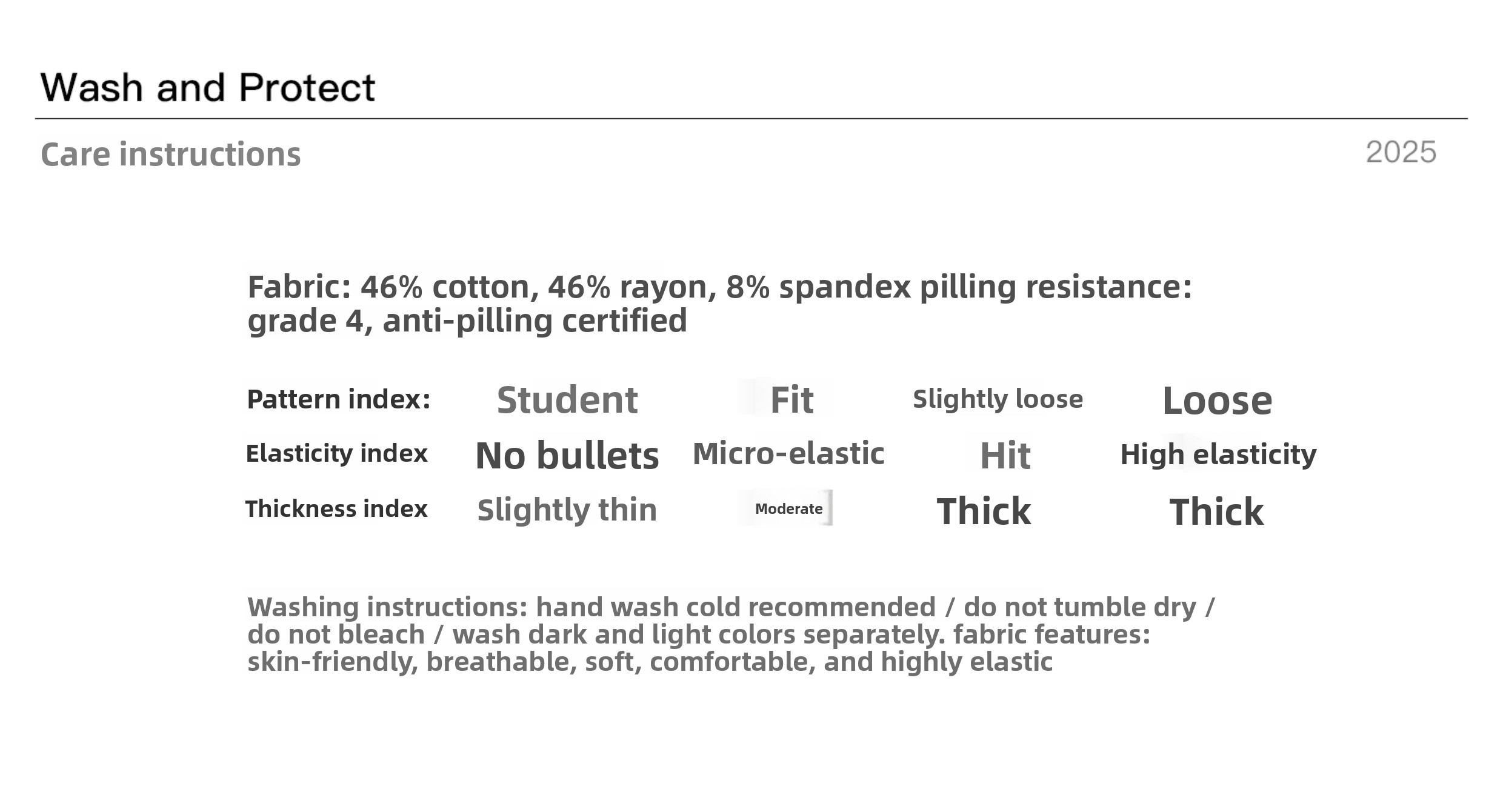Click the Wash and Protect heading

207,87
